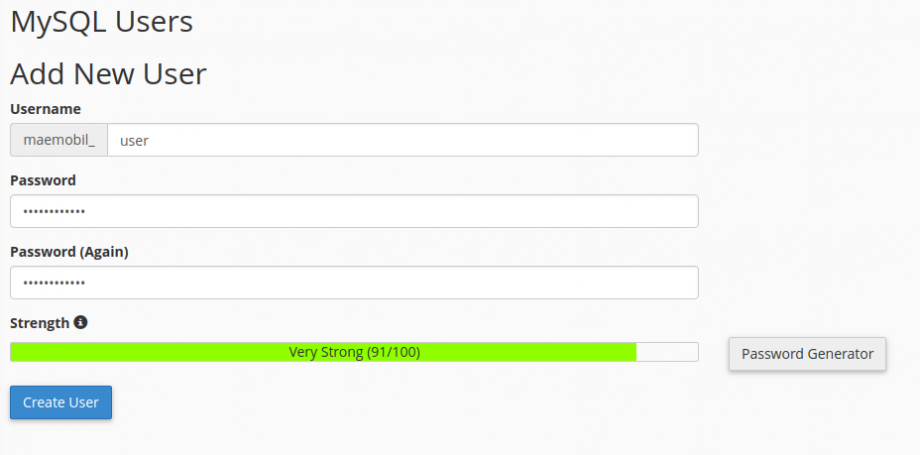Click the "Password (Again)" field label

(69, 252)
